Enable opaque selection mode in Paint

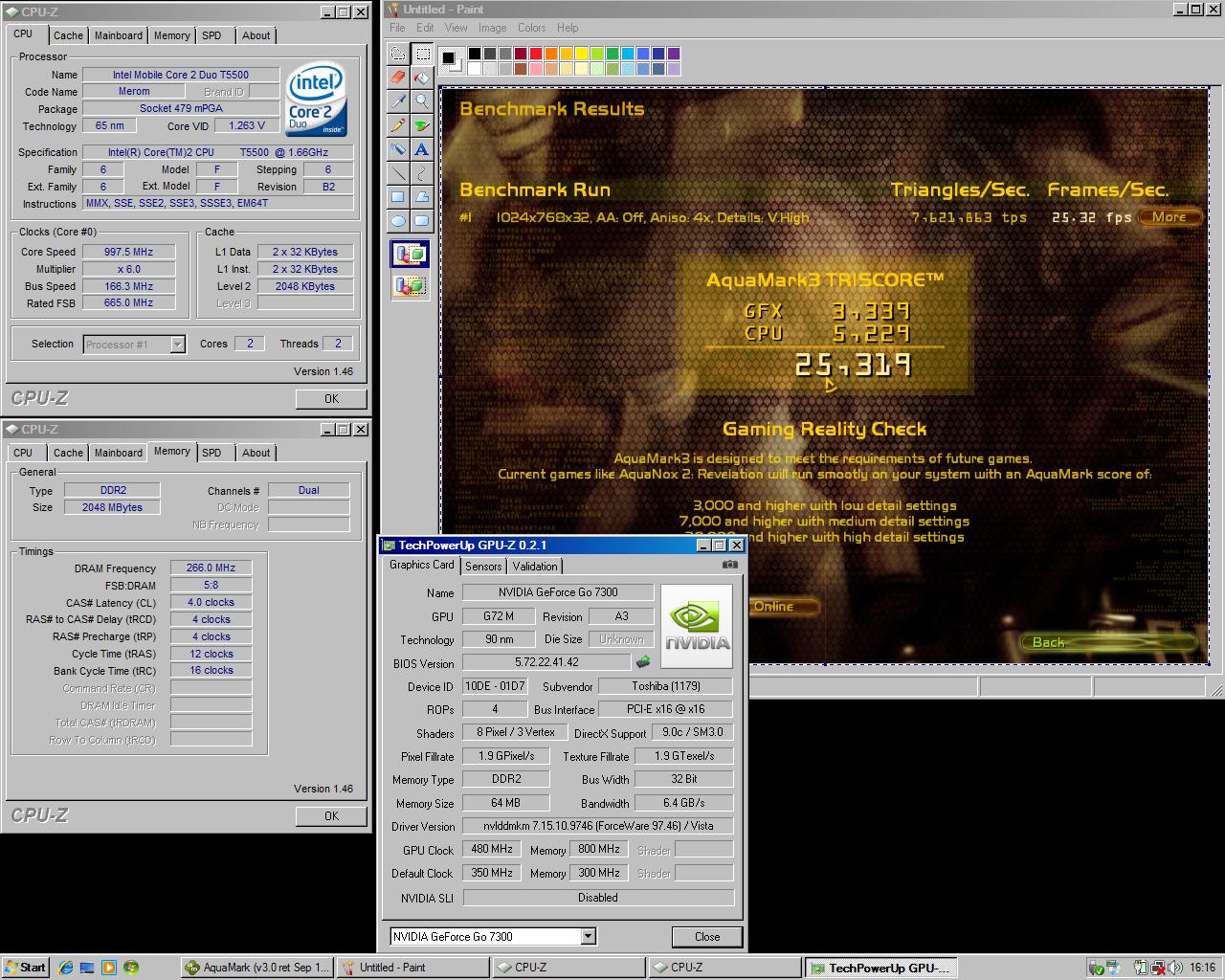410,255
